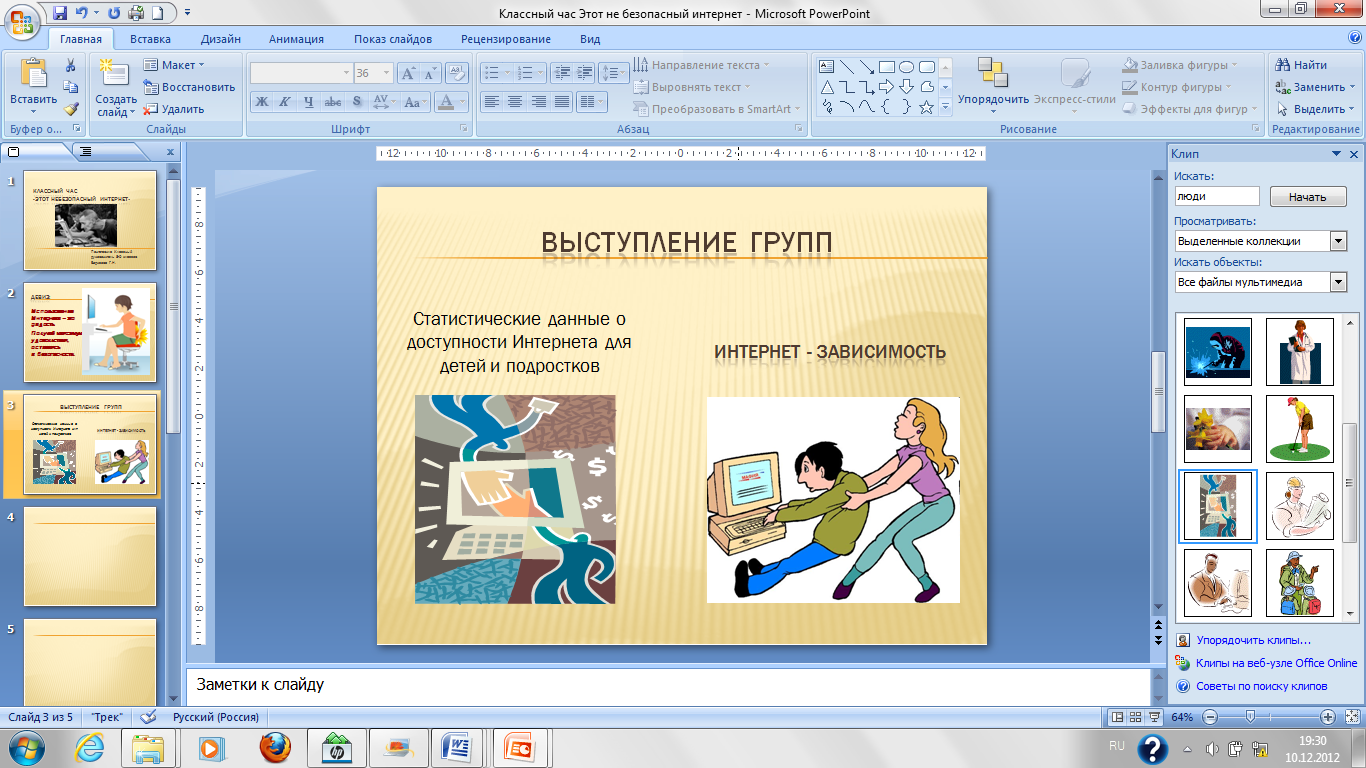Click the Format Painter brush icon

click(71, 109)
